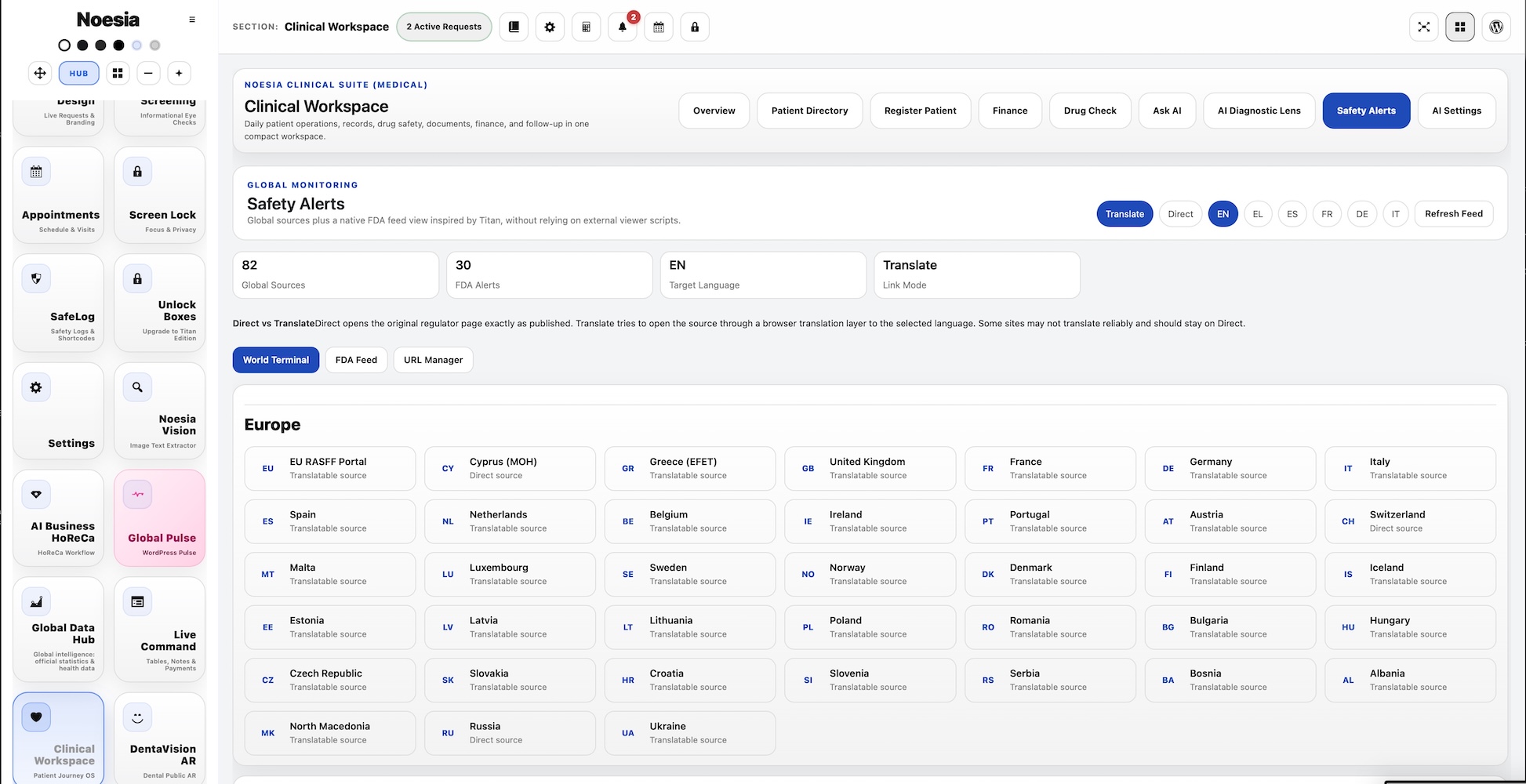Image resolution: width=1526 pixels, height=784 pixels.
Task: Switch link mode to Translate
Action: tap(1125, 214)
